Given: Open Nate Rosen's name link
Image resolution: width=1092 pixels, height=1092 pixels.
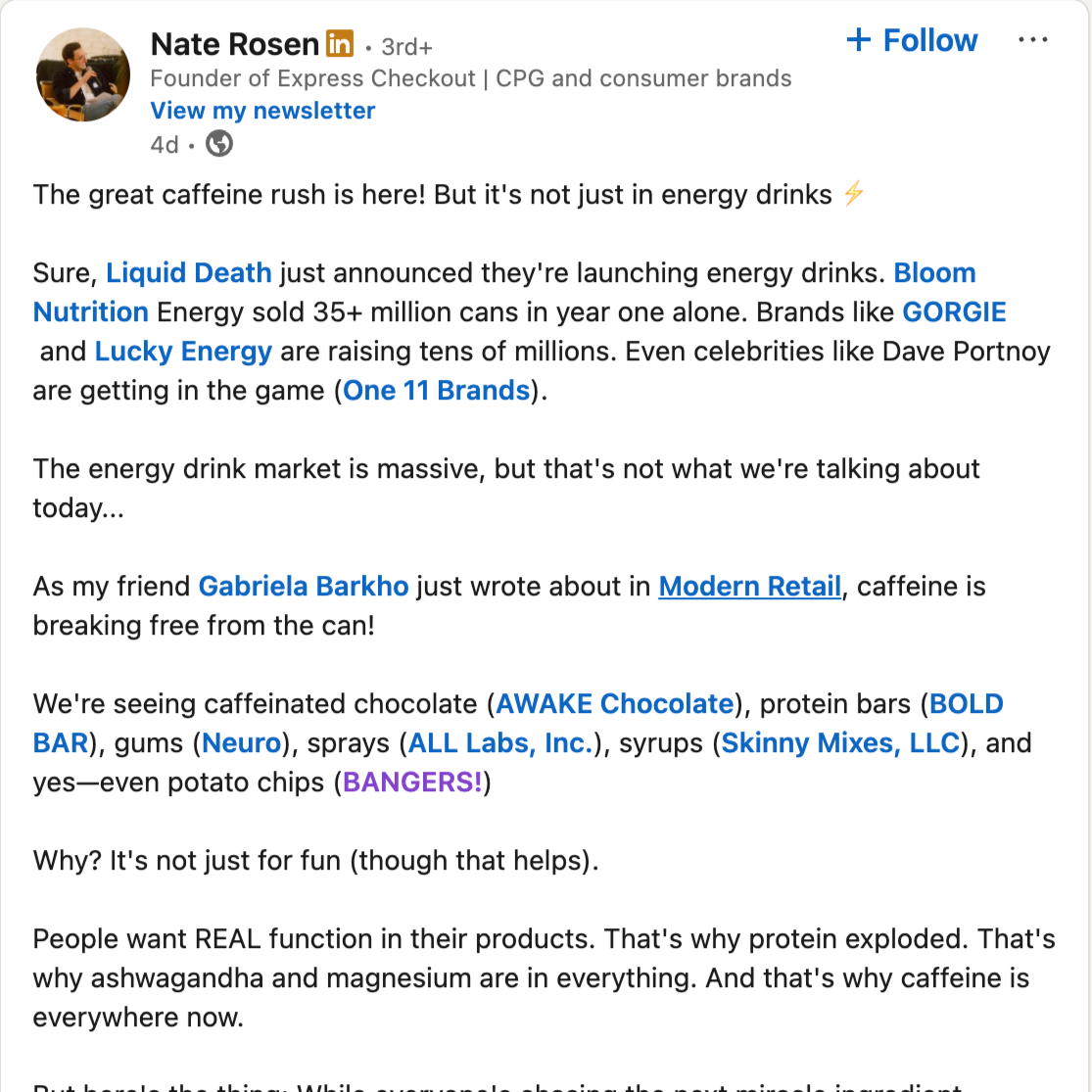Looking at the screenshot, I should [x=235, y=45].
